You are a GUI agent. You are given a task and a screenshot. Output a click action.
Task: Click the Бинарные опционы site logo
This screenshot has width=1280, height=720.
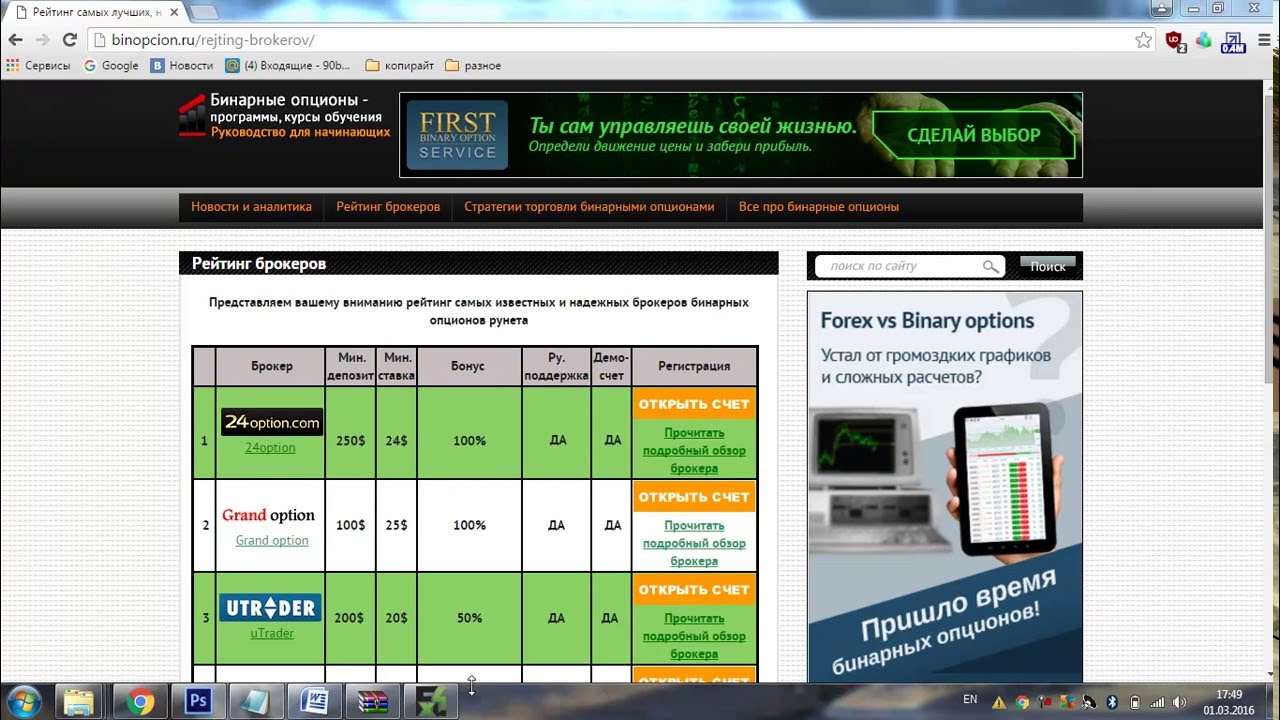(285, 116)
